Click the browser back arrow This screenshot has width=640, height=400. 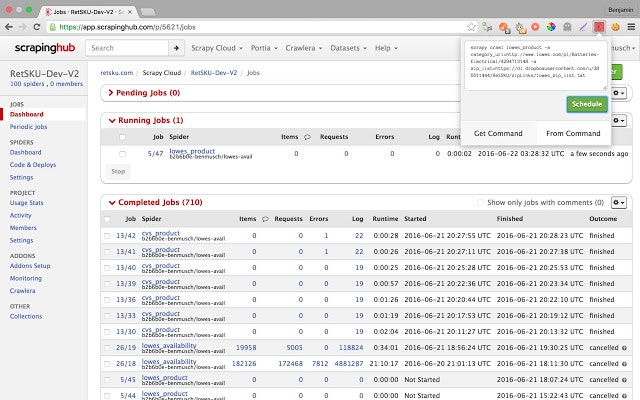(10, 28)
